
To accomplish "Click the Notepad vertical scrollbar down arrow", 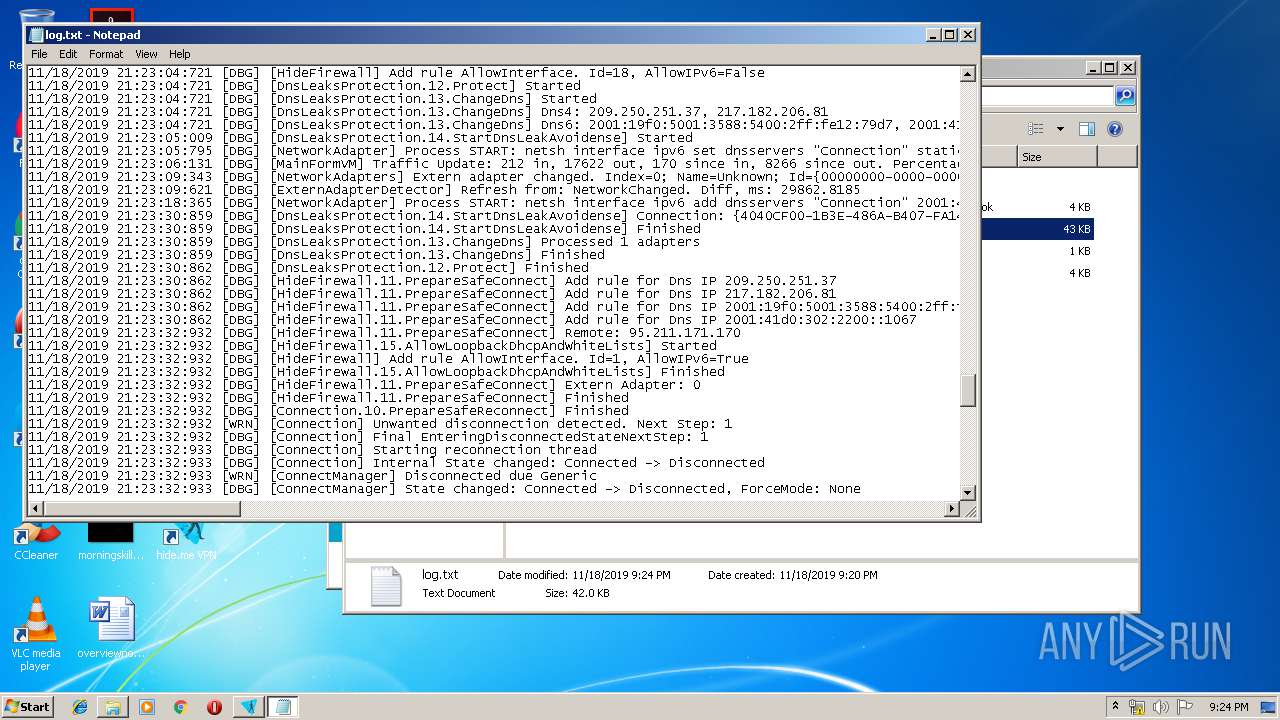I will tap(968, 492).
